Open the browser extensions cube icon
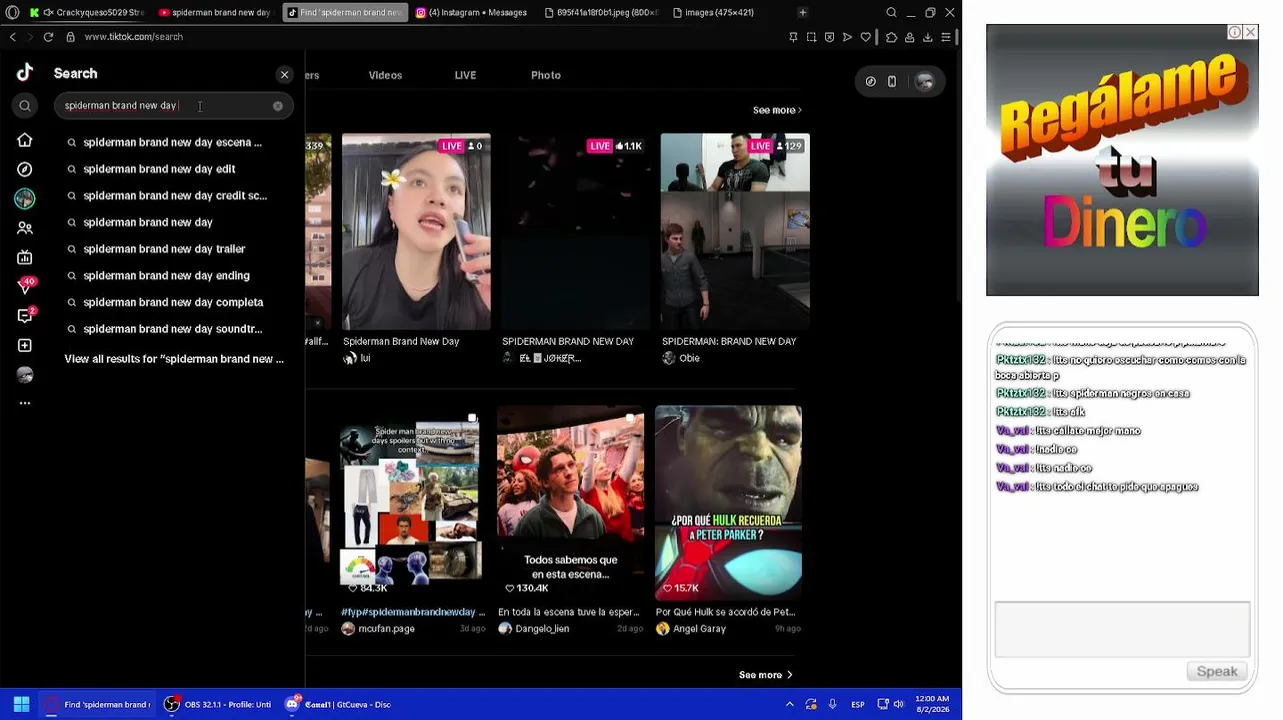The height and width of the screenshot is (720, 1283). (891, 37)
